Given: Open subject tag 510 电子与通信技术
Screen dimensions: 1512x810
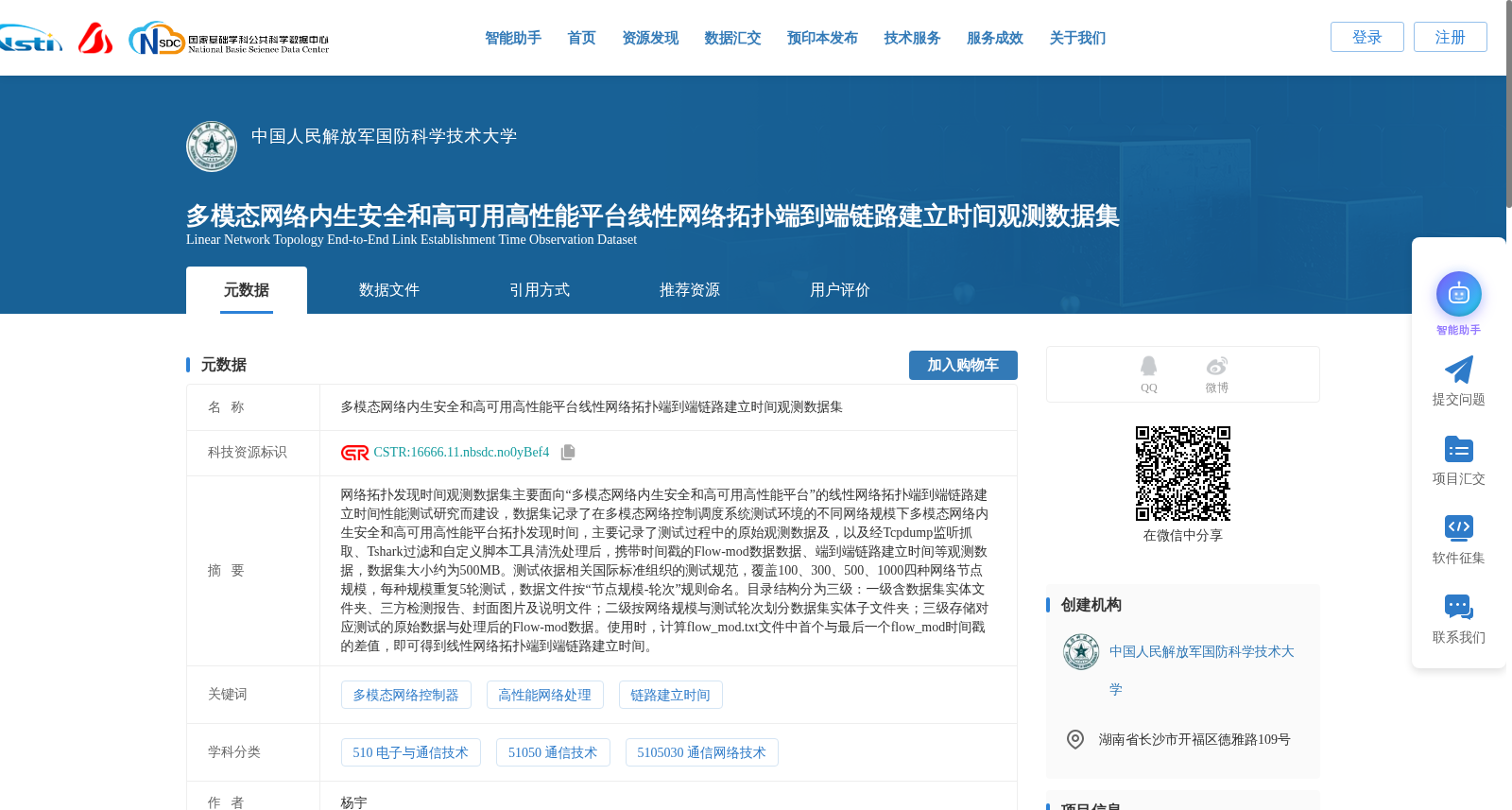Looking at the screenshot, I should (x=411, y=752).
